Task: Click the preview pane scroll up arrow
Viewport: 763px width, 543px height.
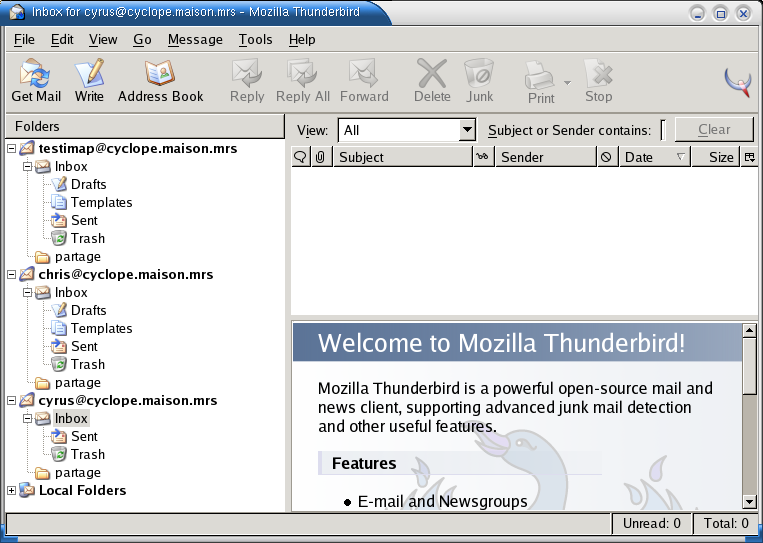Action: click(749, 330)
